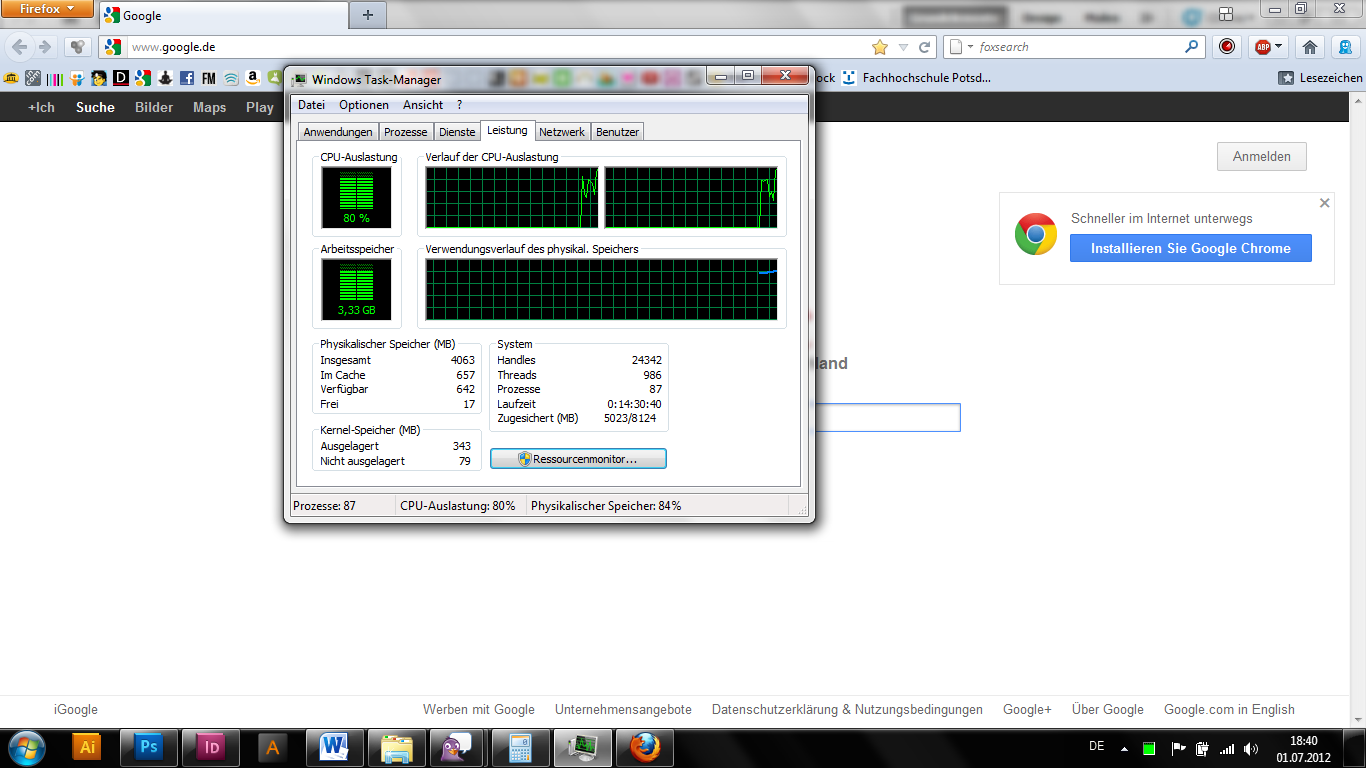This screenshot has width=1366, height=768.
Task: Go back in Firefox history
Action: click(20, 47)
